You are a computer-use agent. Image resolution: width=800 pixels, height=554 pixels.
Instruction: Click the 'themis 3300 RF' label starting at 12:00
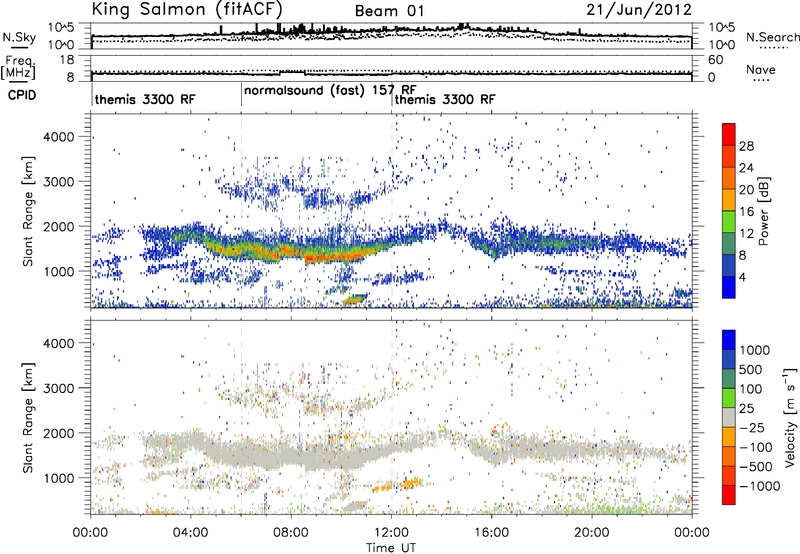(445, 99)
